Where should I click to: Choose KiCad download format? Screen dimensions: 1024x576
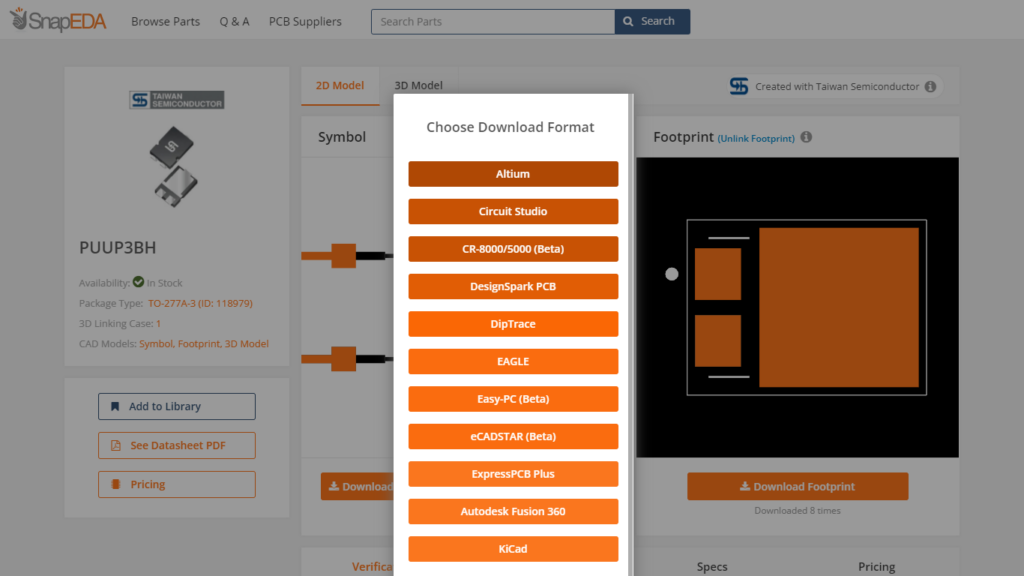(x=513, y=549)
